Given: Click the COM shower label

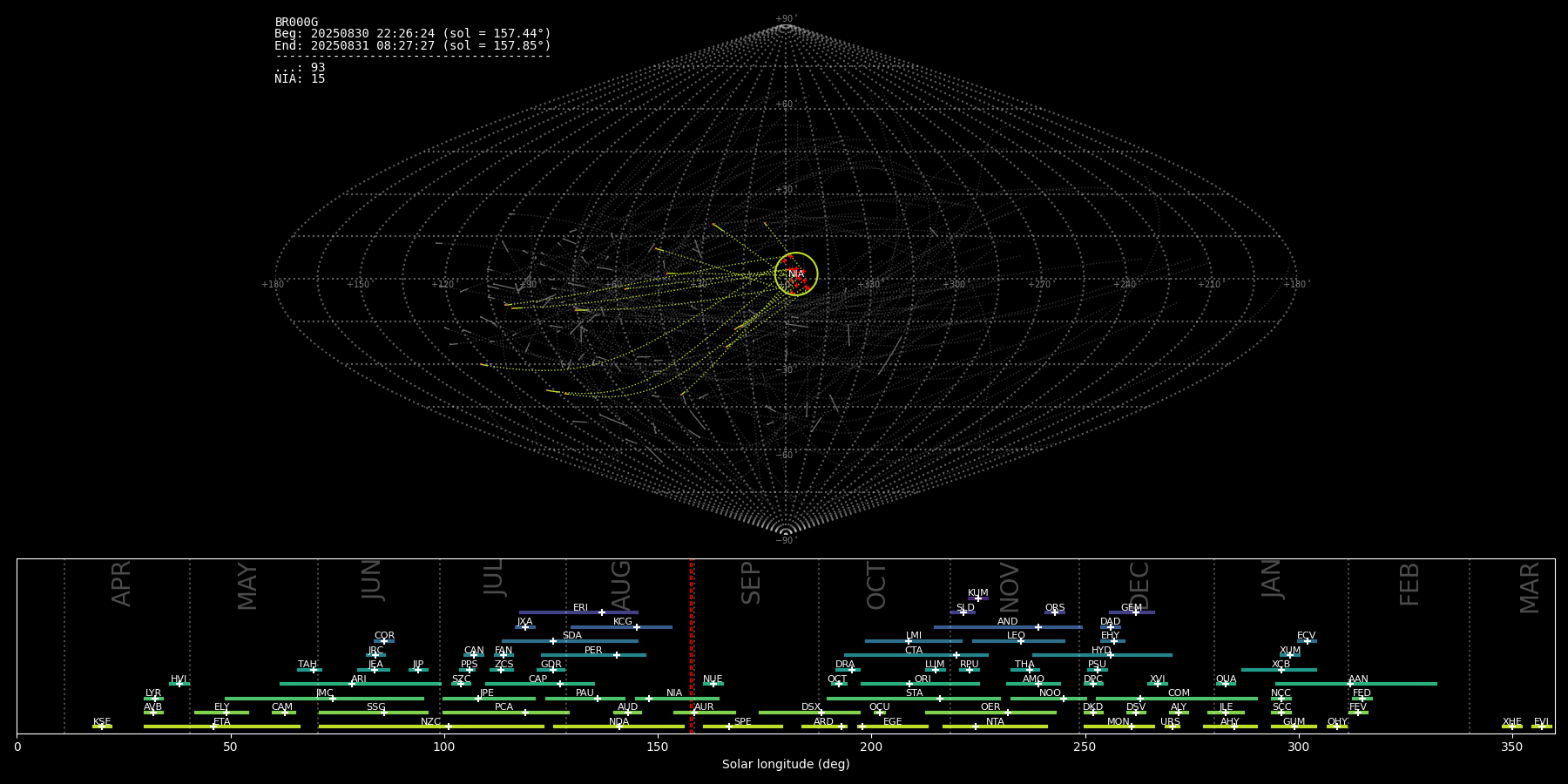Looking at the screenshot, I should click(1179, 693).
